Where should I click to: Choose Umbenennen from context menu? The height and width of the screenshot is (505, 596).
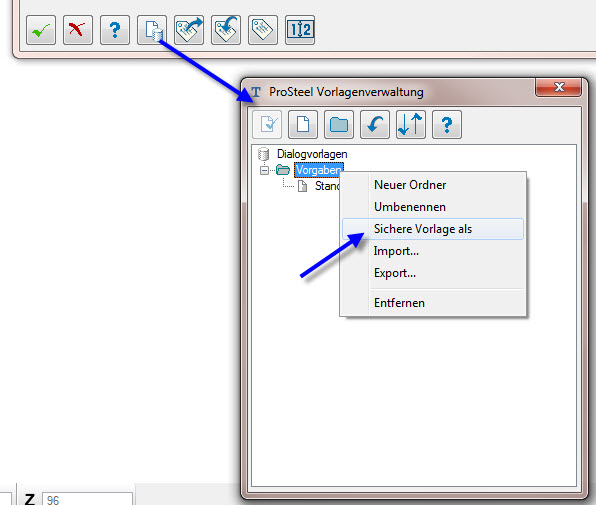pyautogui.click(x=433, y=207)
